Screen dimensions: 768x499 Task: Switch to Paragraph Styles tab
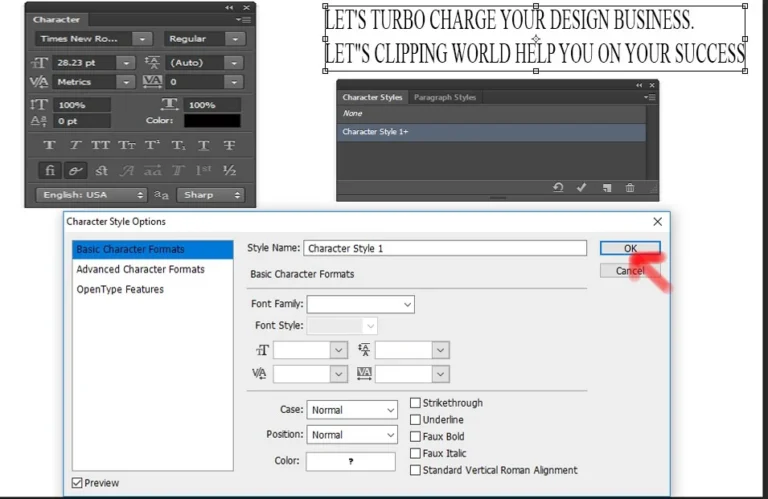(445, 97)
